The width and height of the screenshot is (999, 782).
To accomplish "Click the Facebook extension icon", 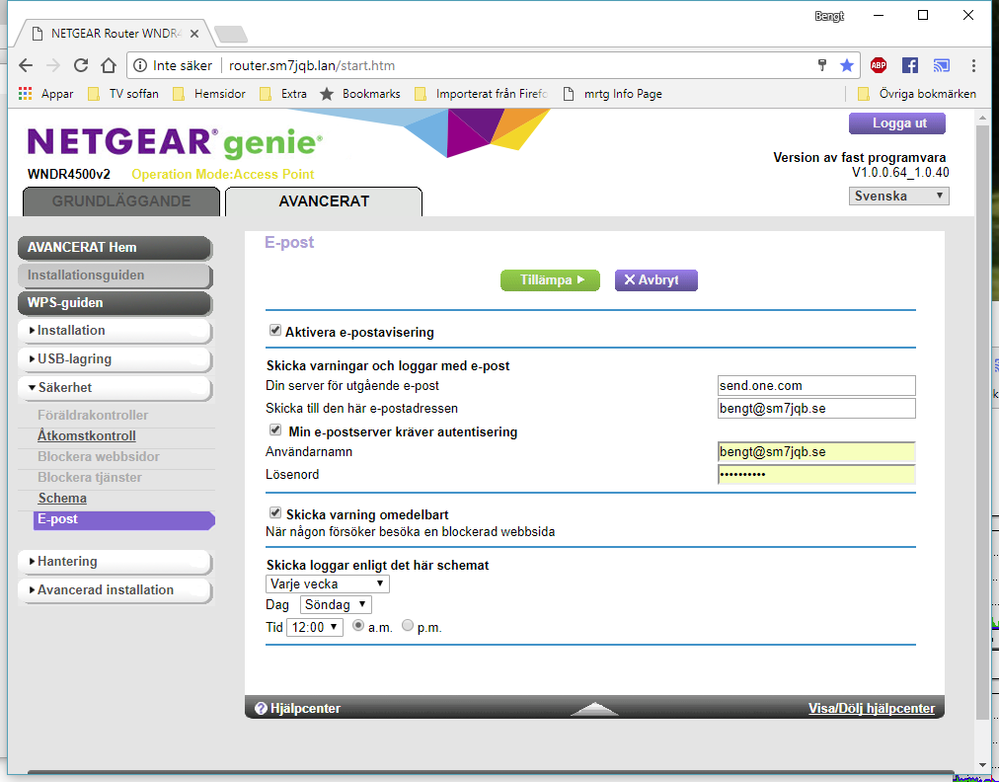I will point(909,66).
